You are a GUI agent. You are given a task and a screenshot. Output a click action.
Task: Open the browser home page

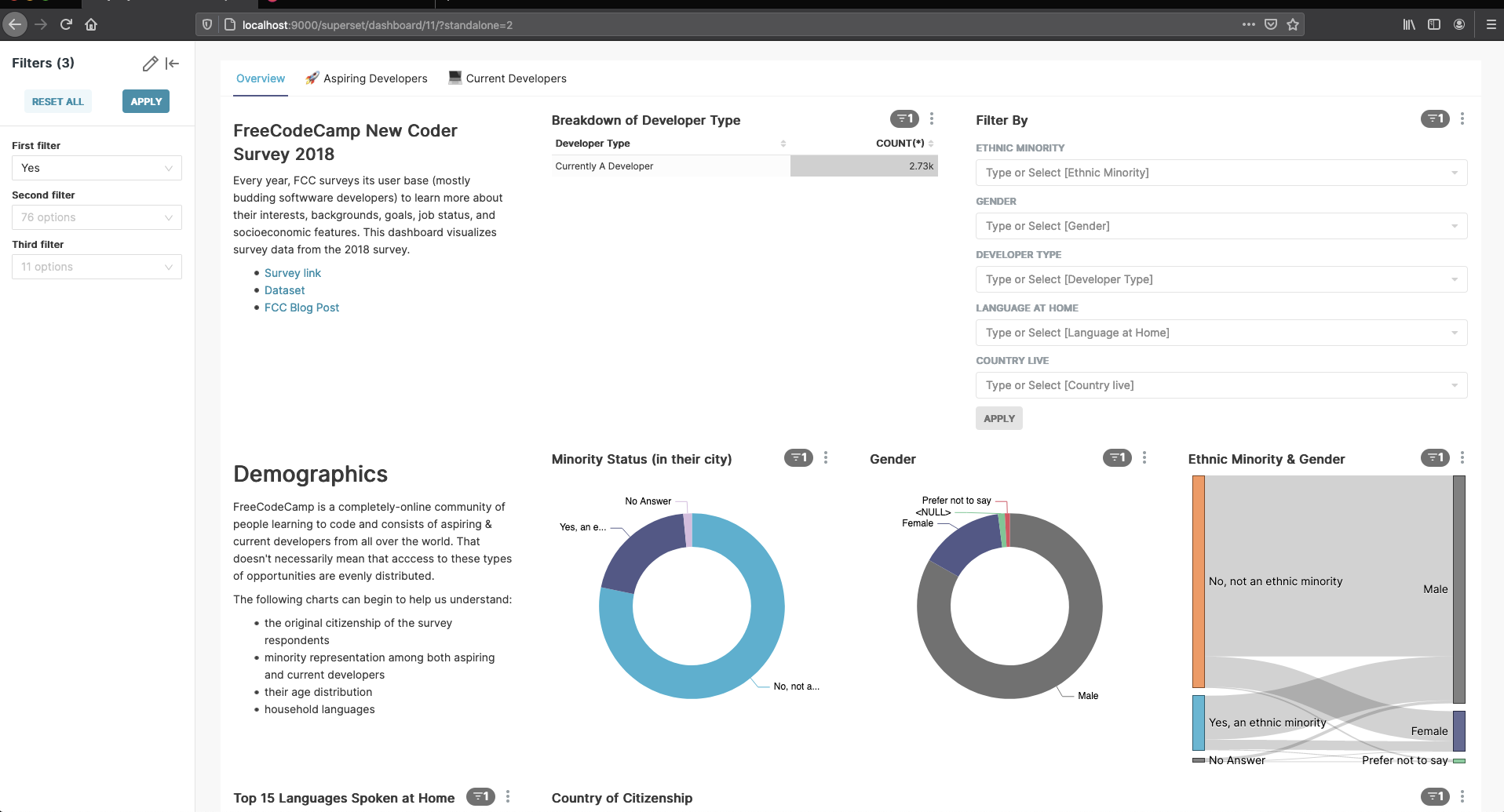pos(91,24)
